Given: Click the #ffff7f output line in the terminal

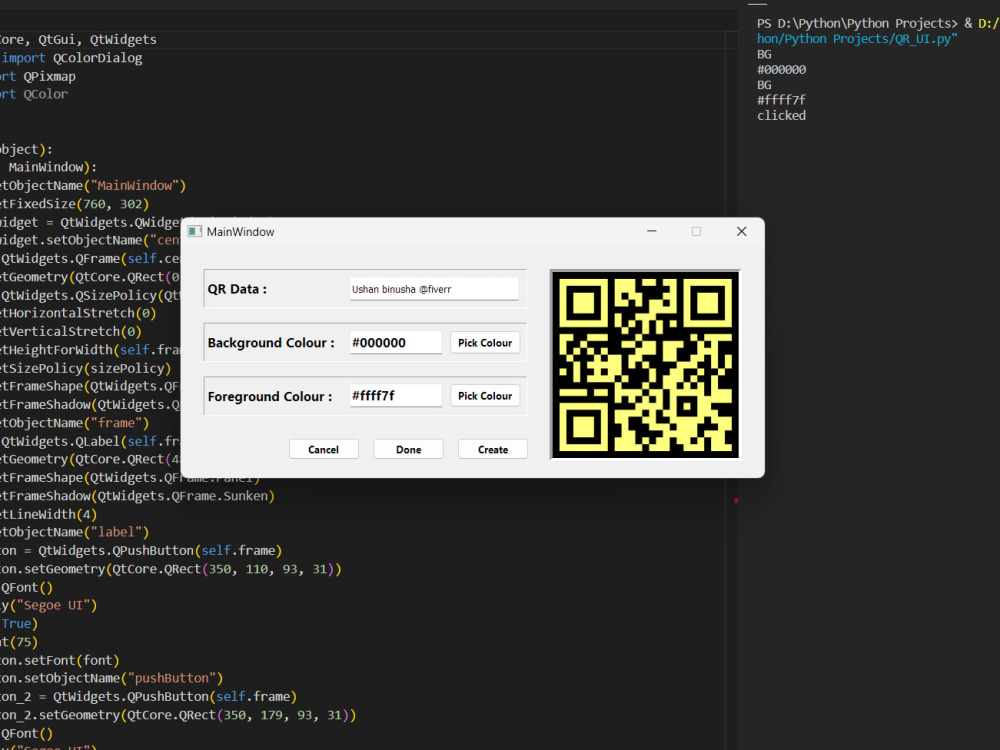Looking at the screenshot, I should click(778, 100).
